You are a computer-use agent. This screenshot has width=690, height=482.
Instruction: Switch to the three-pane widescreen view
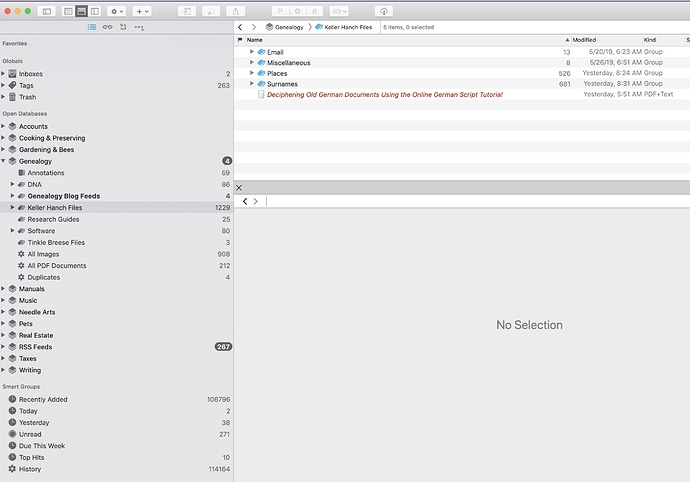95,11
